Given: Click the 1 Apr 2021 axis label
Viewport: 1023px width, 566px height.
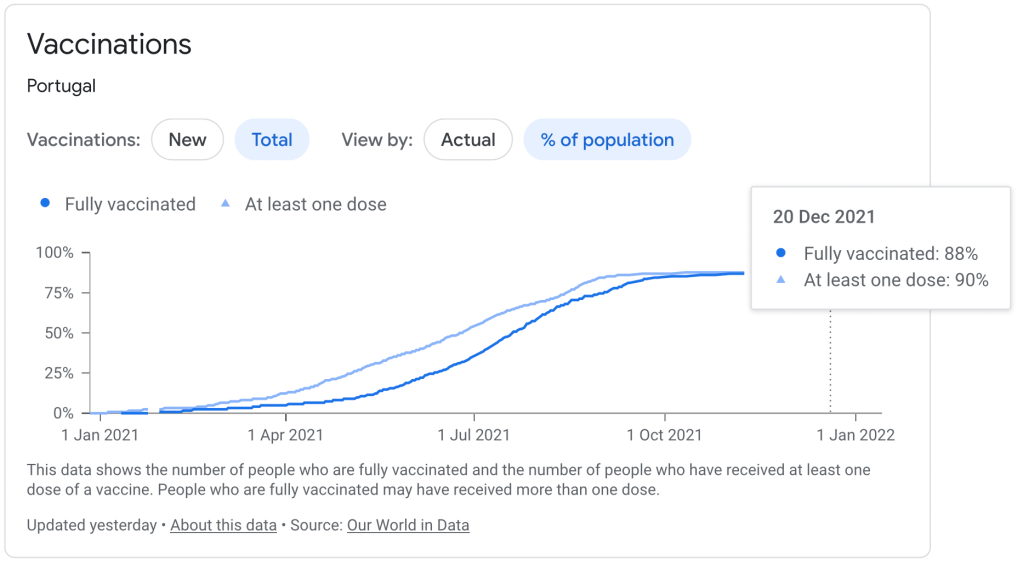Looking at the screenshot, I should 286,435.
